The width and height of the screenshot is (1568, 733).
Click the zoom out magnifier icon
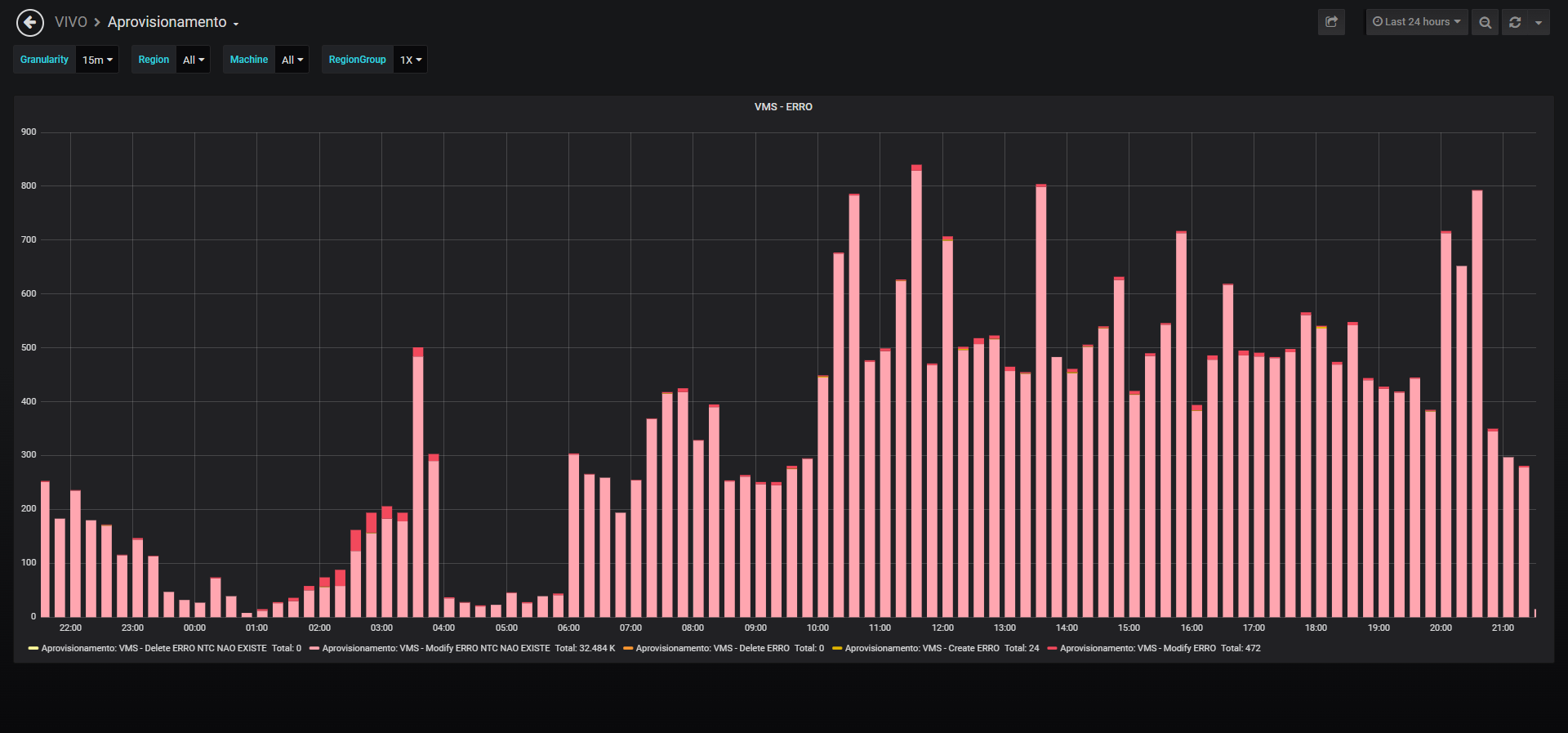coord(1485,22)
